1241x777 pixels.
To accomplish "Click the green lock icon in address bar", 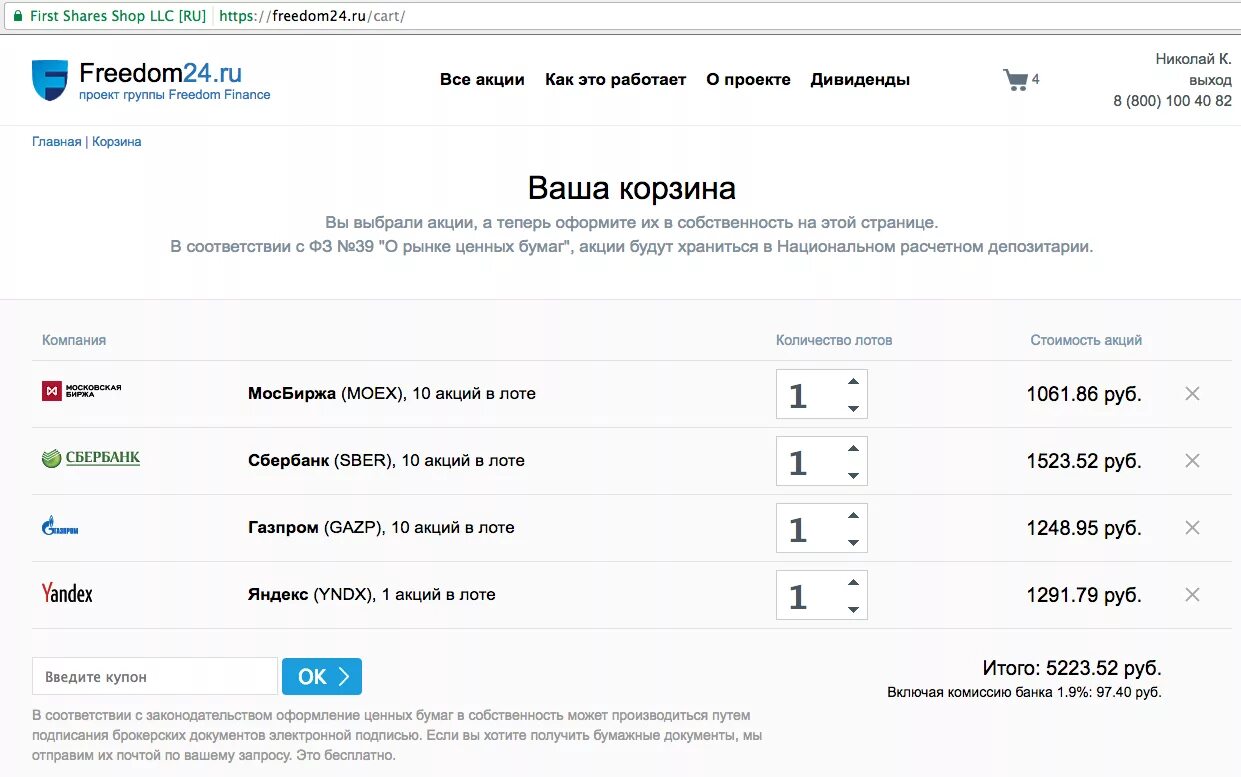I will tap(16, 17).
